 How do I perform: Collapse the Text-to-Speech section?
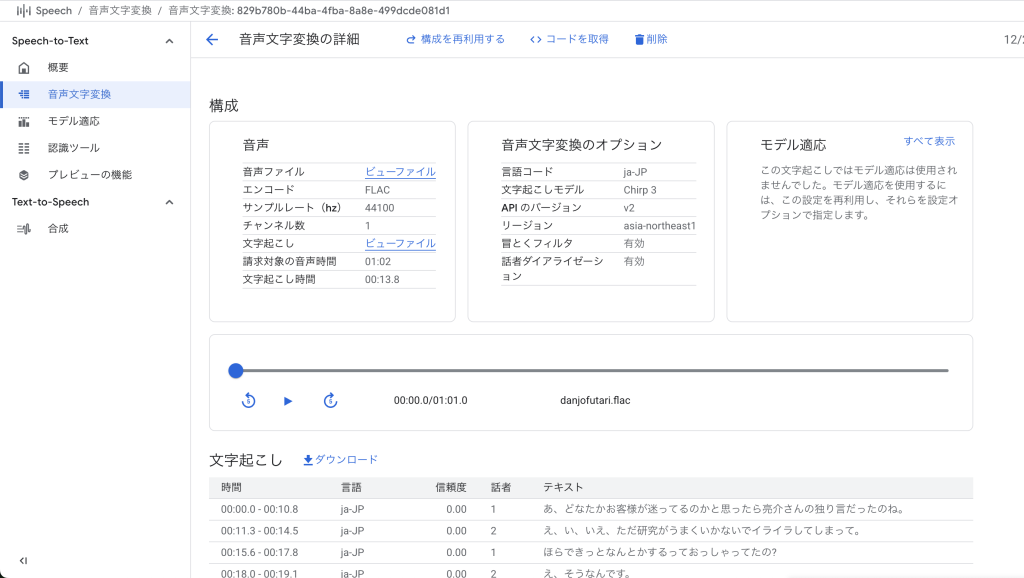[169, 202]
